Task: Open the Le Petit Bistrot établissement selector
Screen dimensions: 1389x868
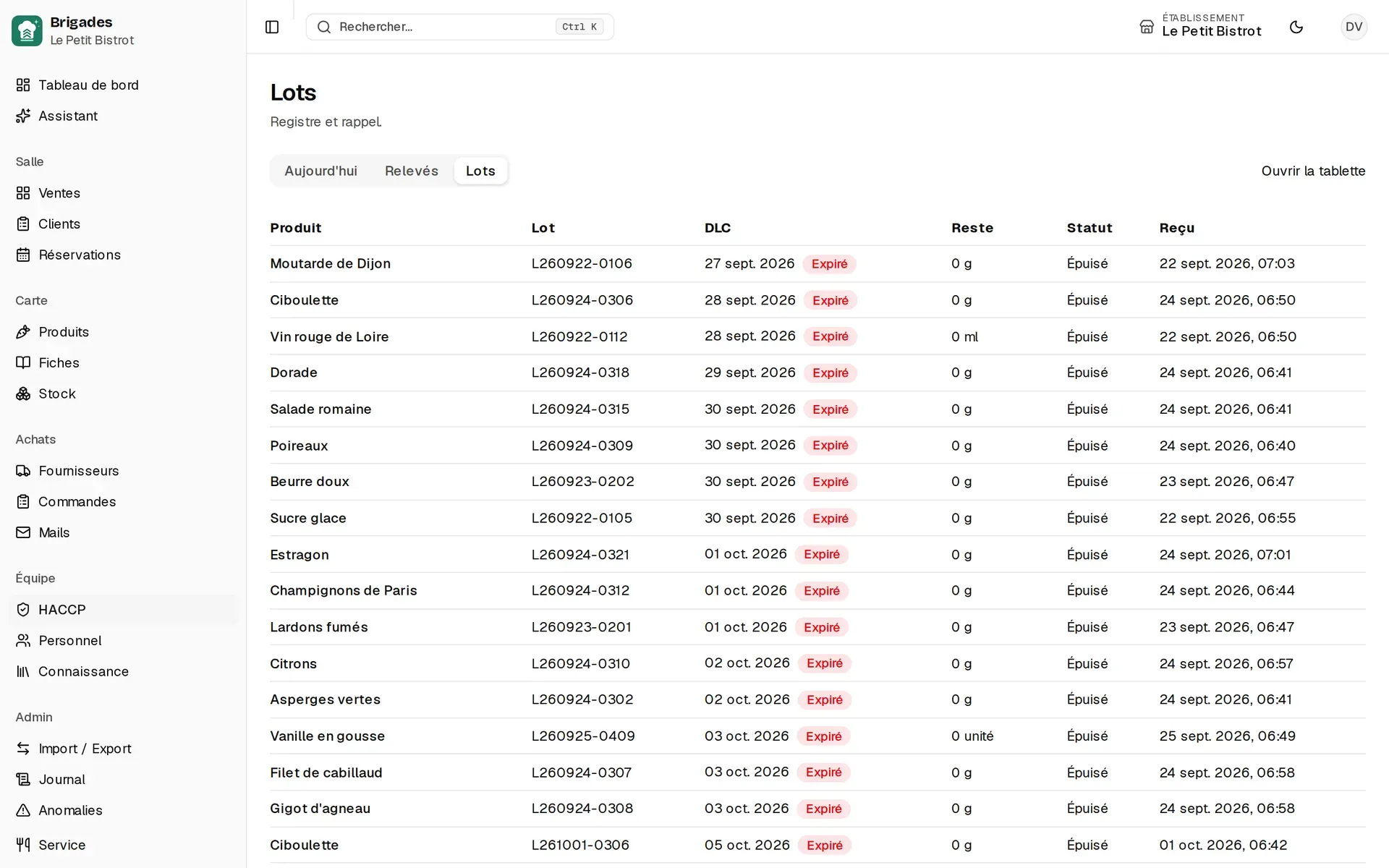Action: (x=1201, y=27)
